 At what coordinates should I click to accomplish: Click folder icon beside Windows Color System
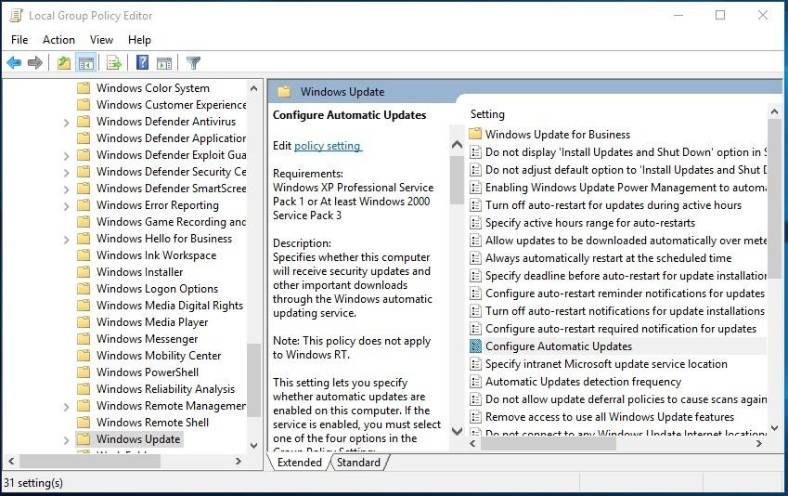tap(83, 88)
